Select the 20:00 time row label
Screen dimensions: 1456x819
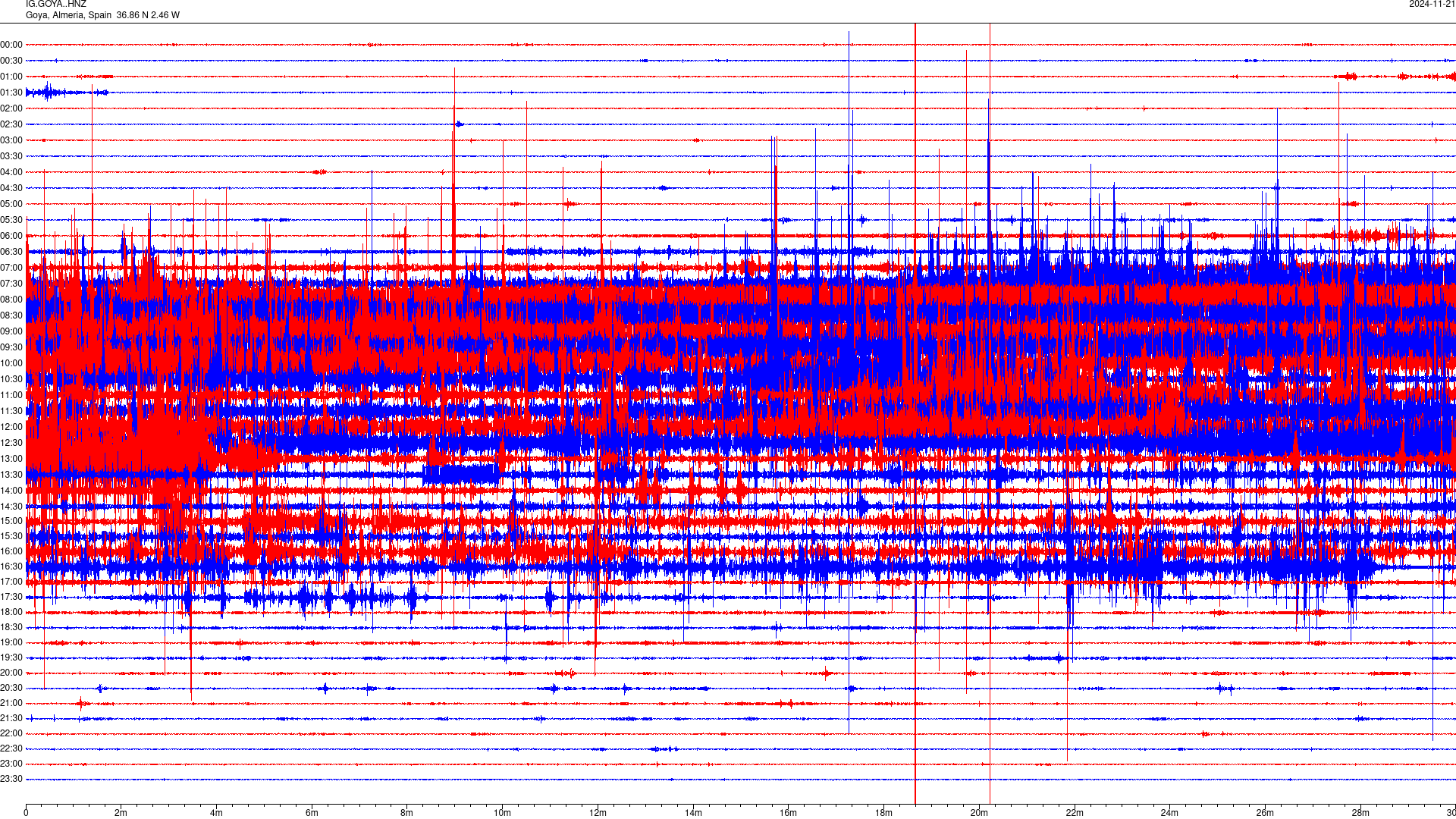(x=11, y=673)
